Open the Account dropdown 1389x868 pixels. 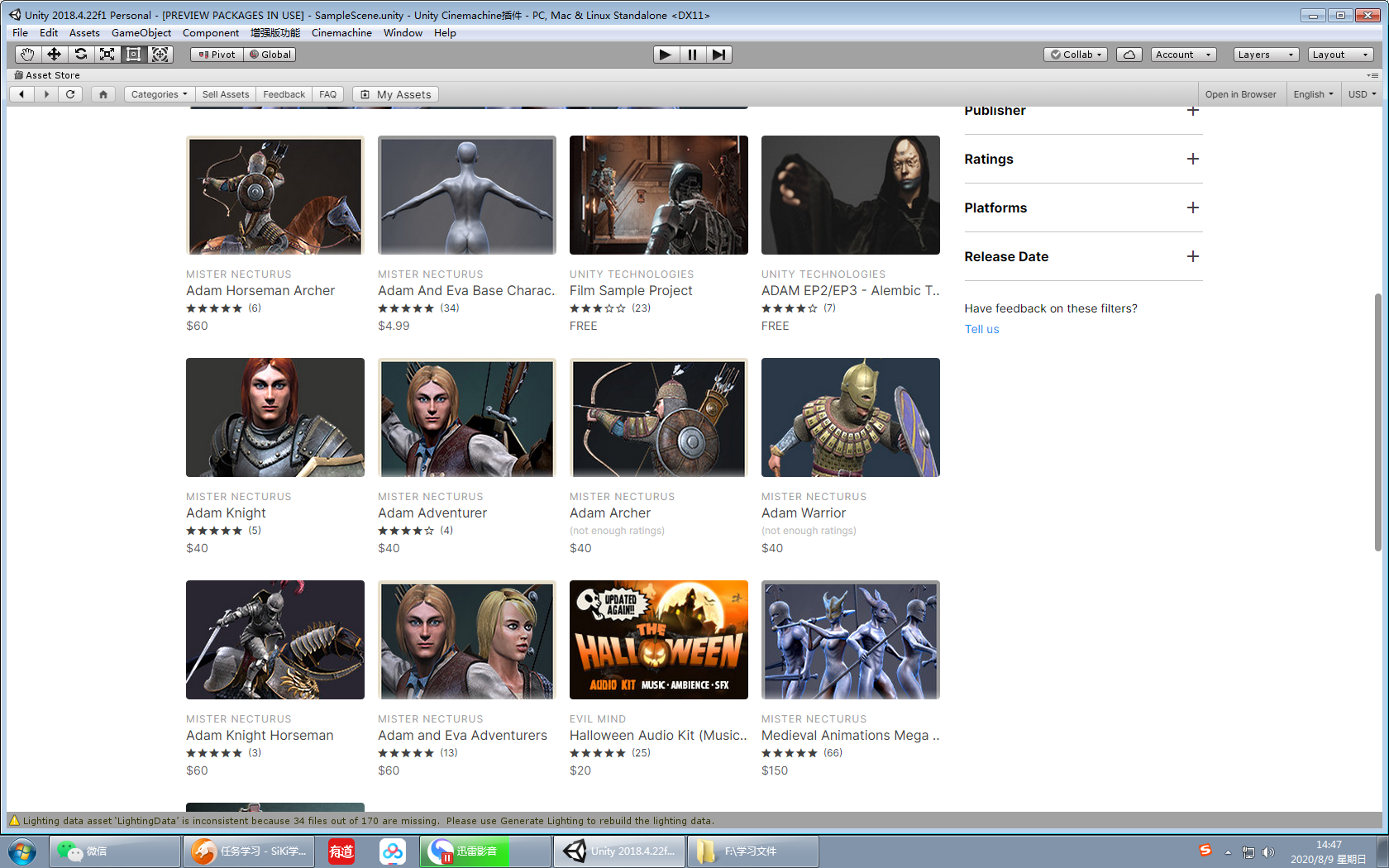click(1183, 55)
